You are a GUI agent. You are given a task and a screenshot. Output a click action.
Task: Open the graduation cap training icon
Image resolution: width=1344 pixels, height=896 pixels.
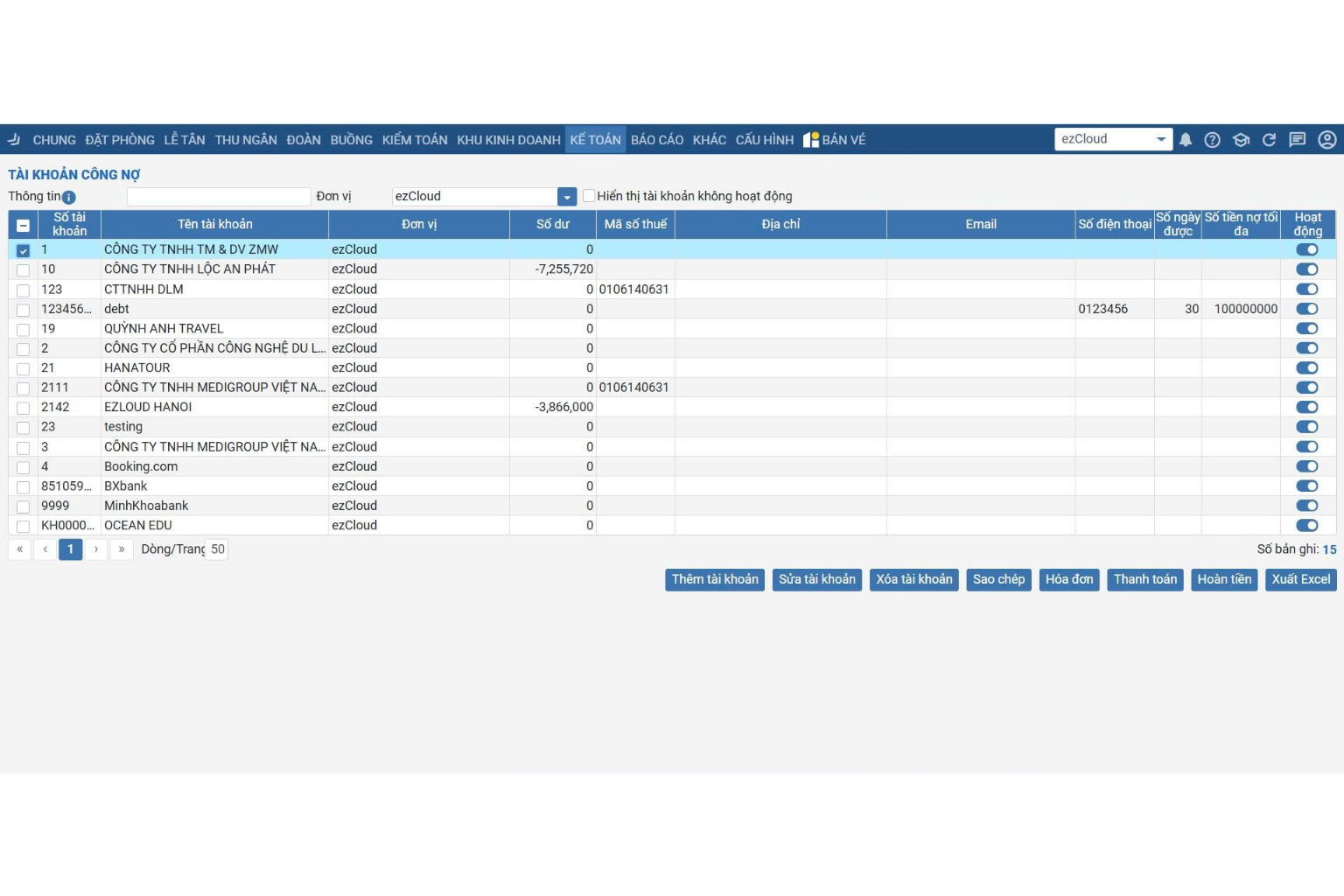point(1241,140)
